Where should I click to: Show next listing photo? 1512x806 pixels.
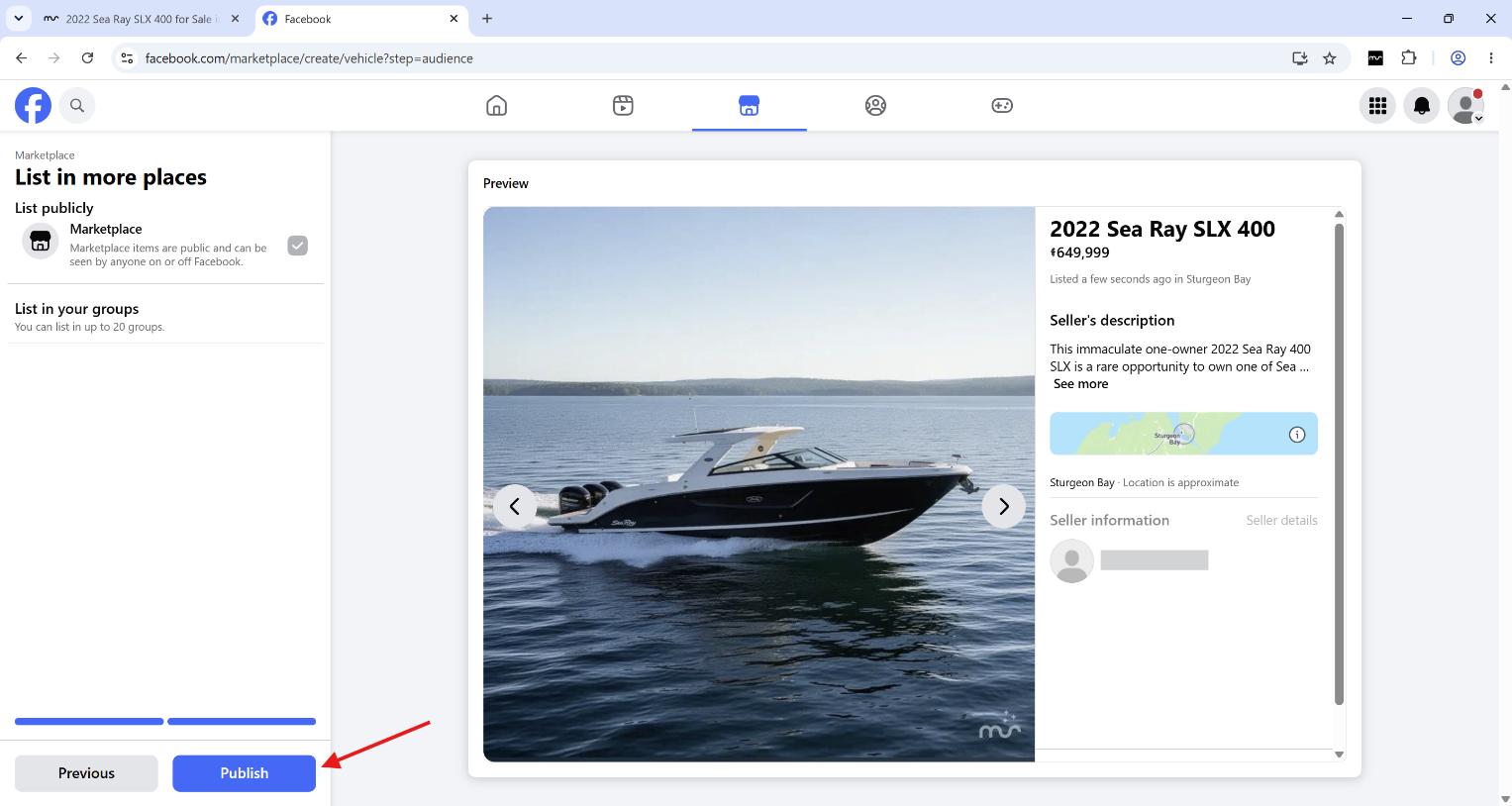(x=1004, y=506)
